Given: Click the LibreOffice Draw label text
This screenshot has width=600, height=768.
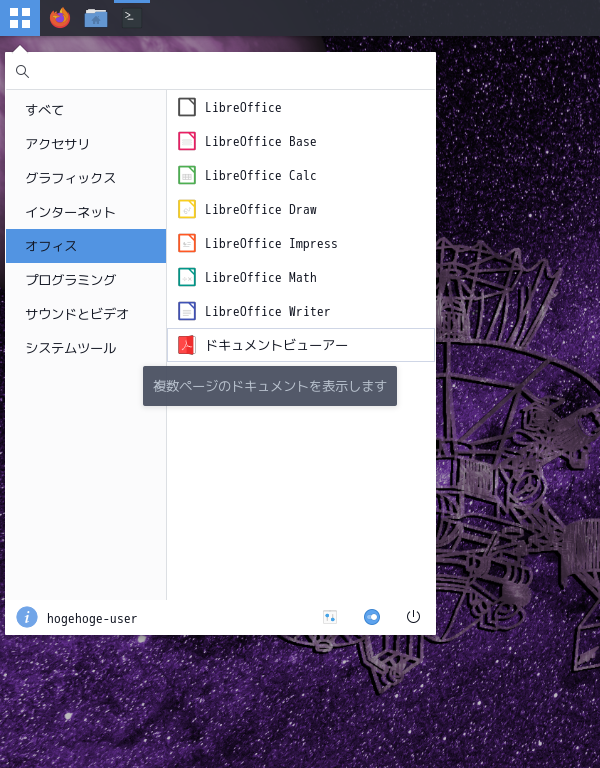Looking at the screenshot, I should pos(261,209).
